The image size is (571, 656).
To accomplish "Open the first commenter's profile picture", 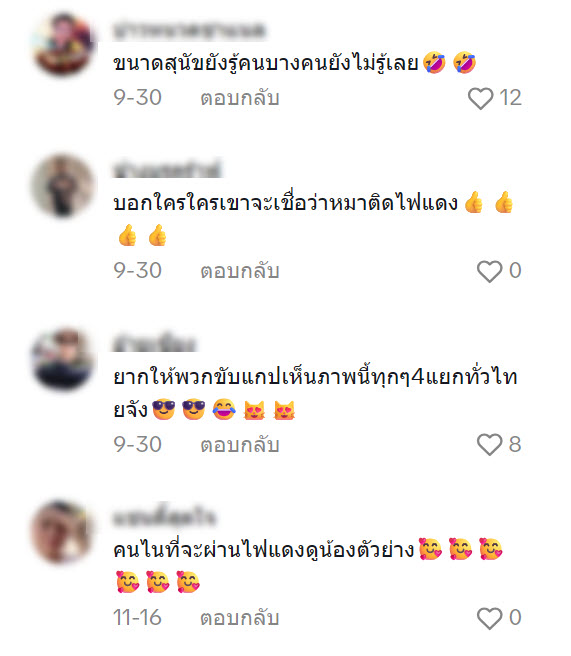I will point(63,44).
